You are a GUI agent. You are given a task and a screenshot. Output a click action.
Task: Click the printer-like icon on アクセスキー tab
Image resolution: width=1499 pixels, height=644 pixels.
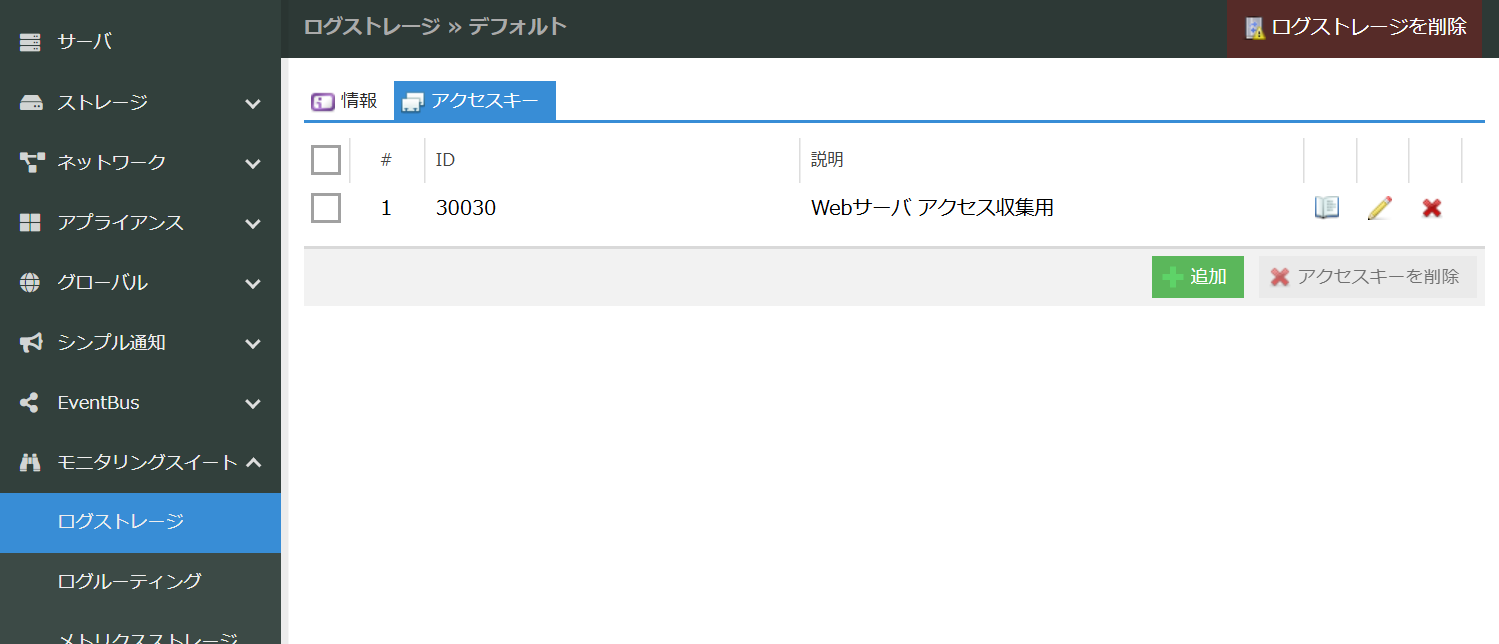(413, 102)
